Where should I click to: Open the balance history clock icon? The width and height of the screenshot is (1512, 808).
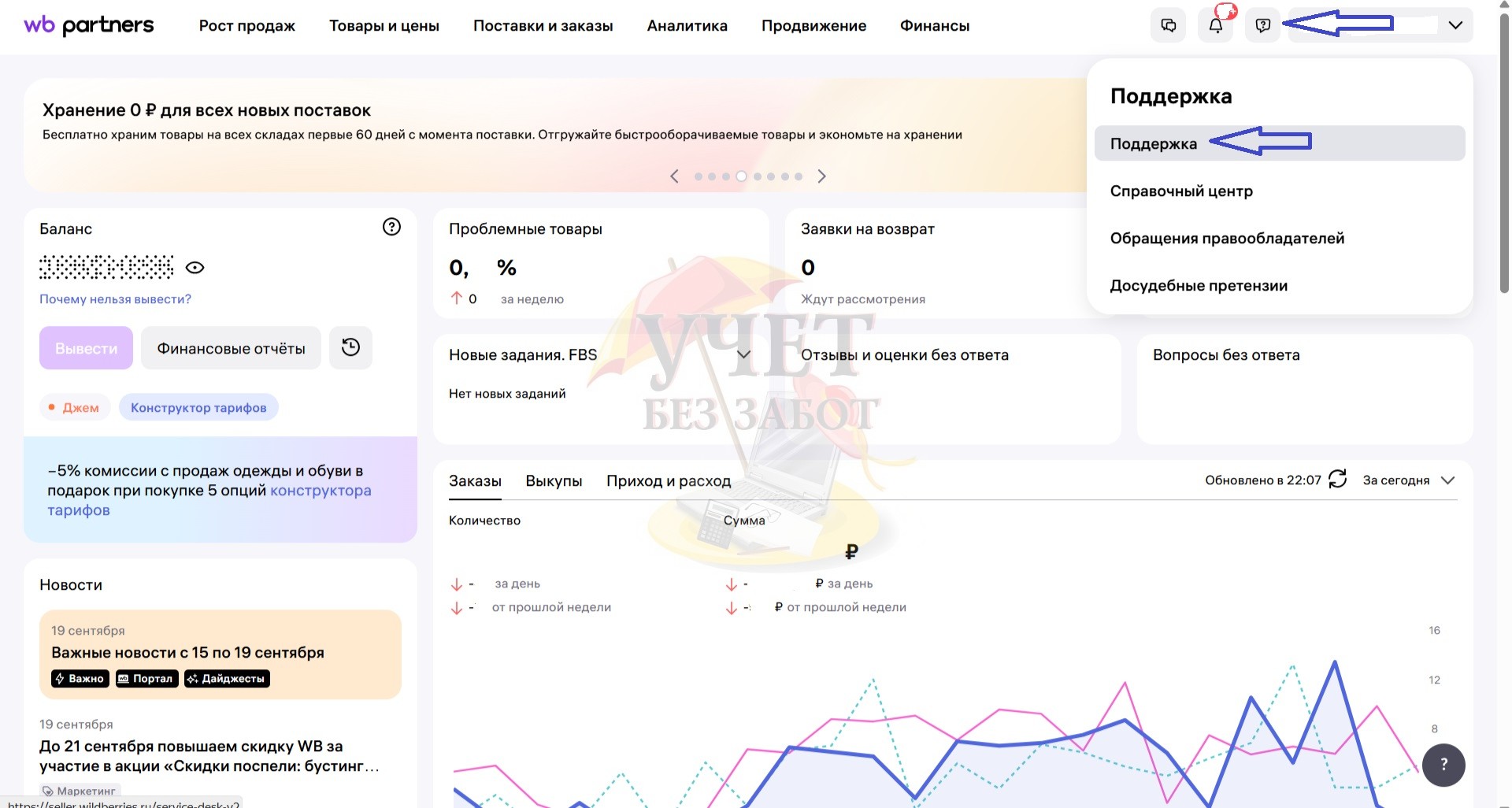[x=350, y=347]
